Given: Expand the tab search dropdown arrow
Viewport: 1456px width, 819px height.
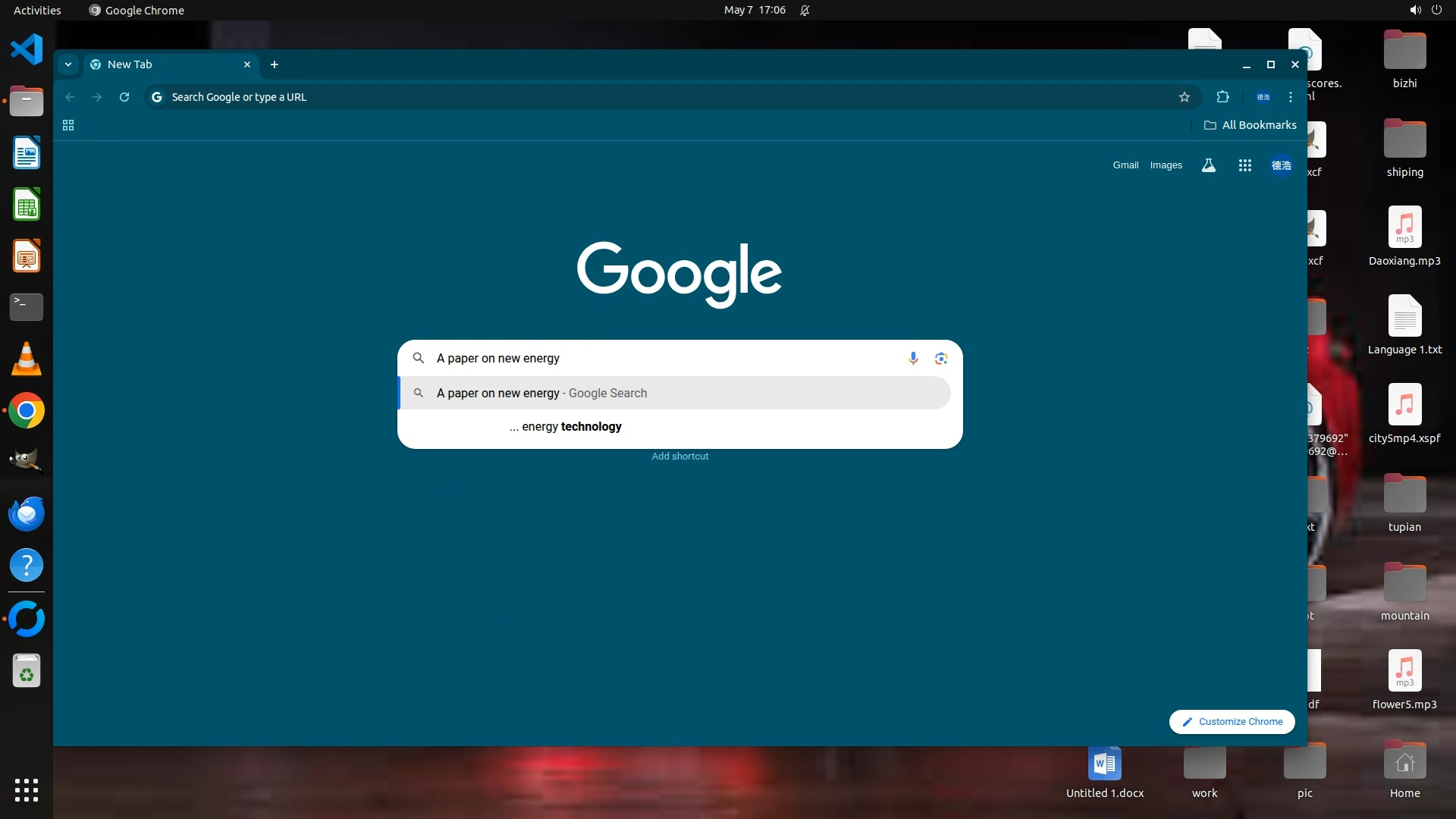Looking at the screenshot, I should pyautogui.click(x=68, y=64).
